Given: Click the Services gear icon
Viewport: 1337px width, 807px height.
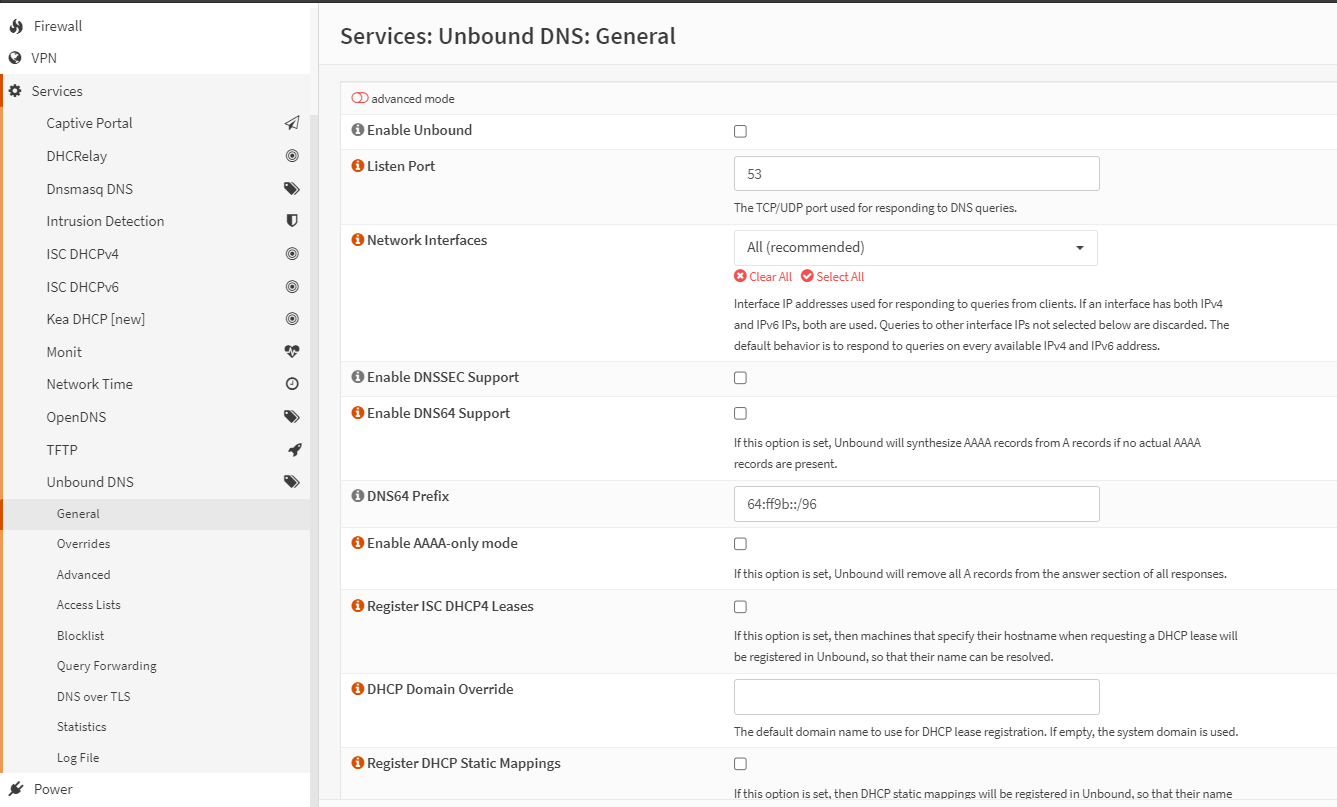Looking at the screenshot, I should (x=15, y=91).
